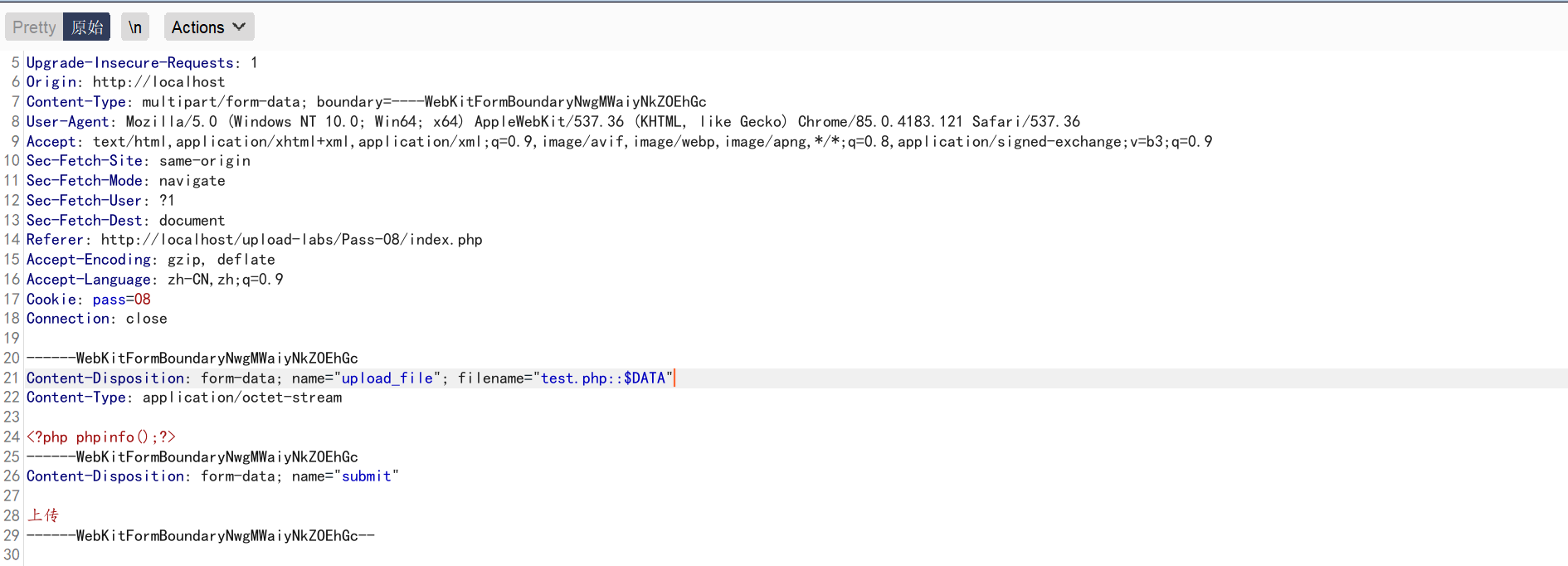Click the Accept-Encoding header line
The width and height of the screenshot is (1568, 566).
pos(150,260)
